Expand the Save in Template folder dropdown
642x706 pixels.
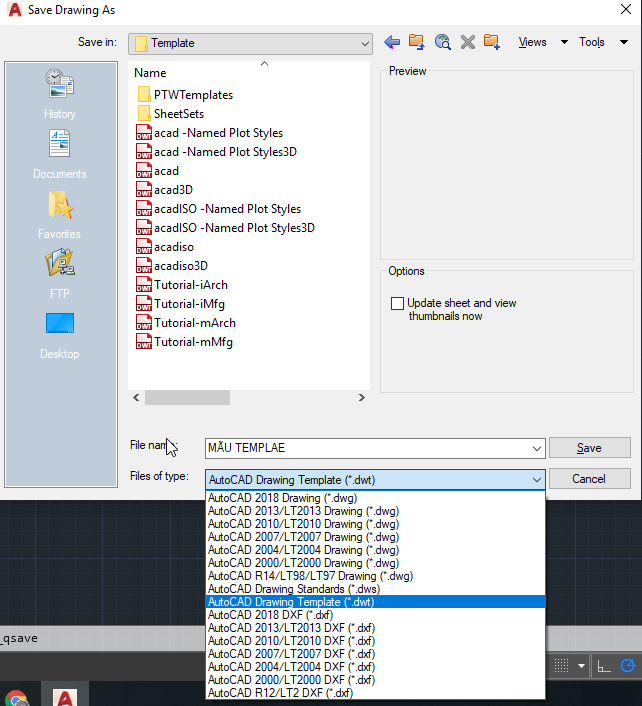click(365, 44)
